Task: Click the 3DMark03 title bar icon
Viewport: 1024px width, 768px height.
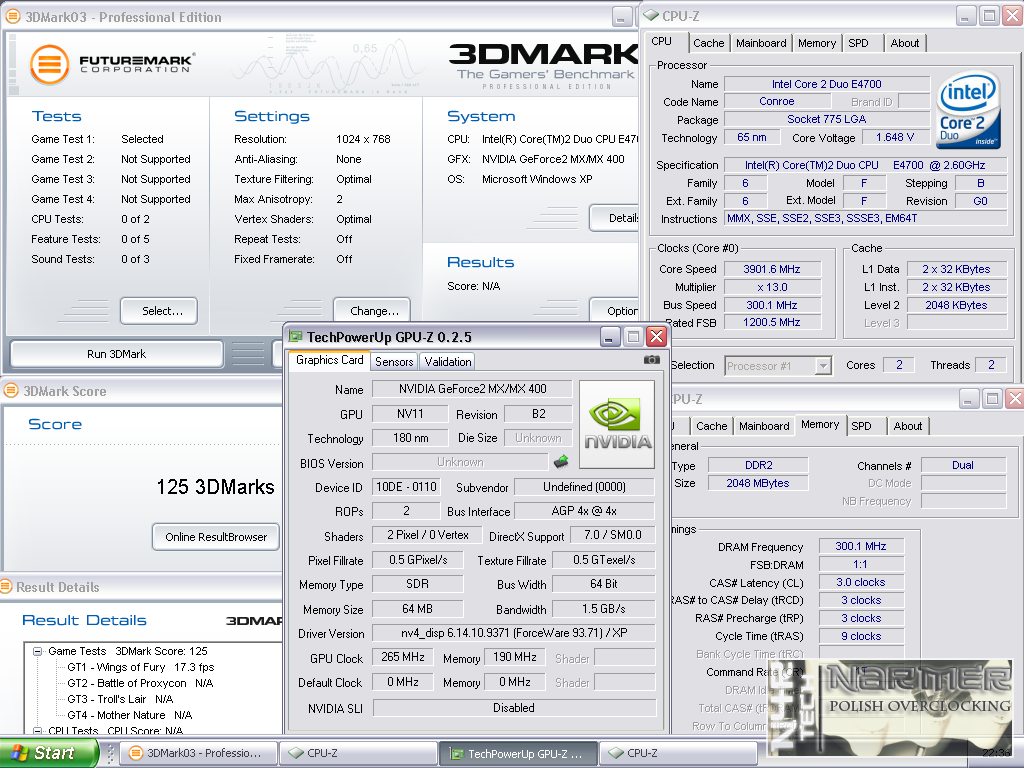Action: click(12, 16)
